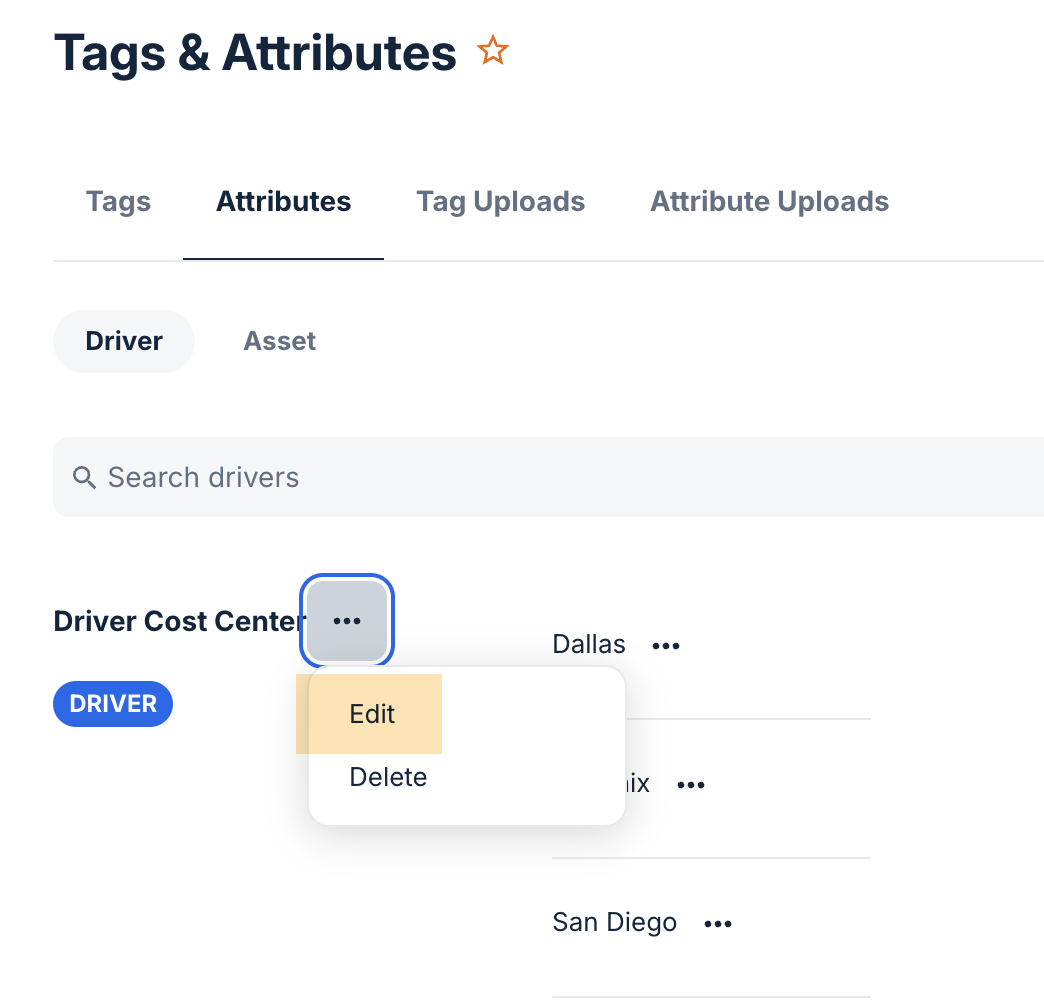Click the search magnifier icon
The width and height of the screenshot is (1044, 1008).
(x=84, y=477)
